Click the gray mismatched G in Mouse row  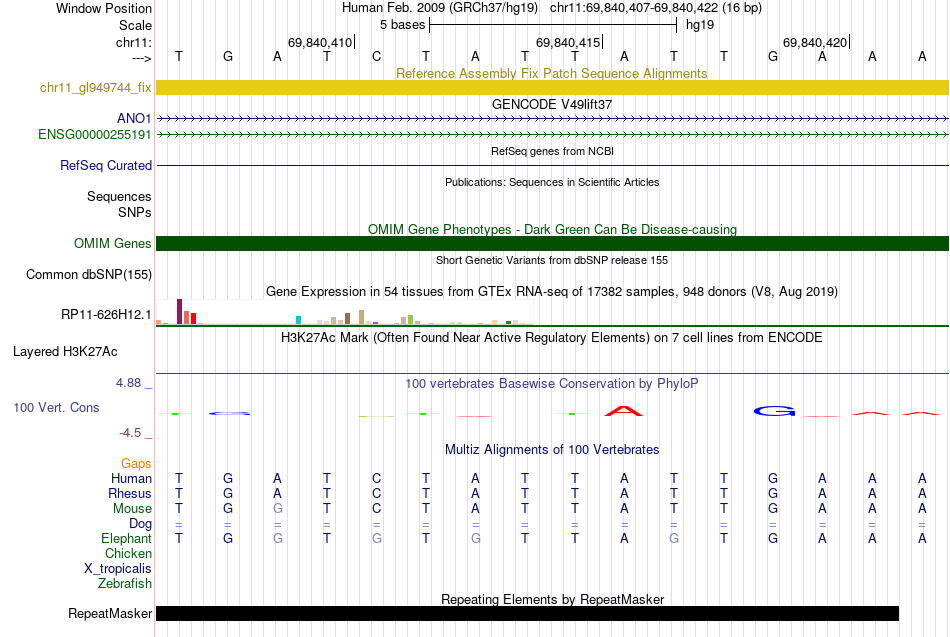(277, 509)
